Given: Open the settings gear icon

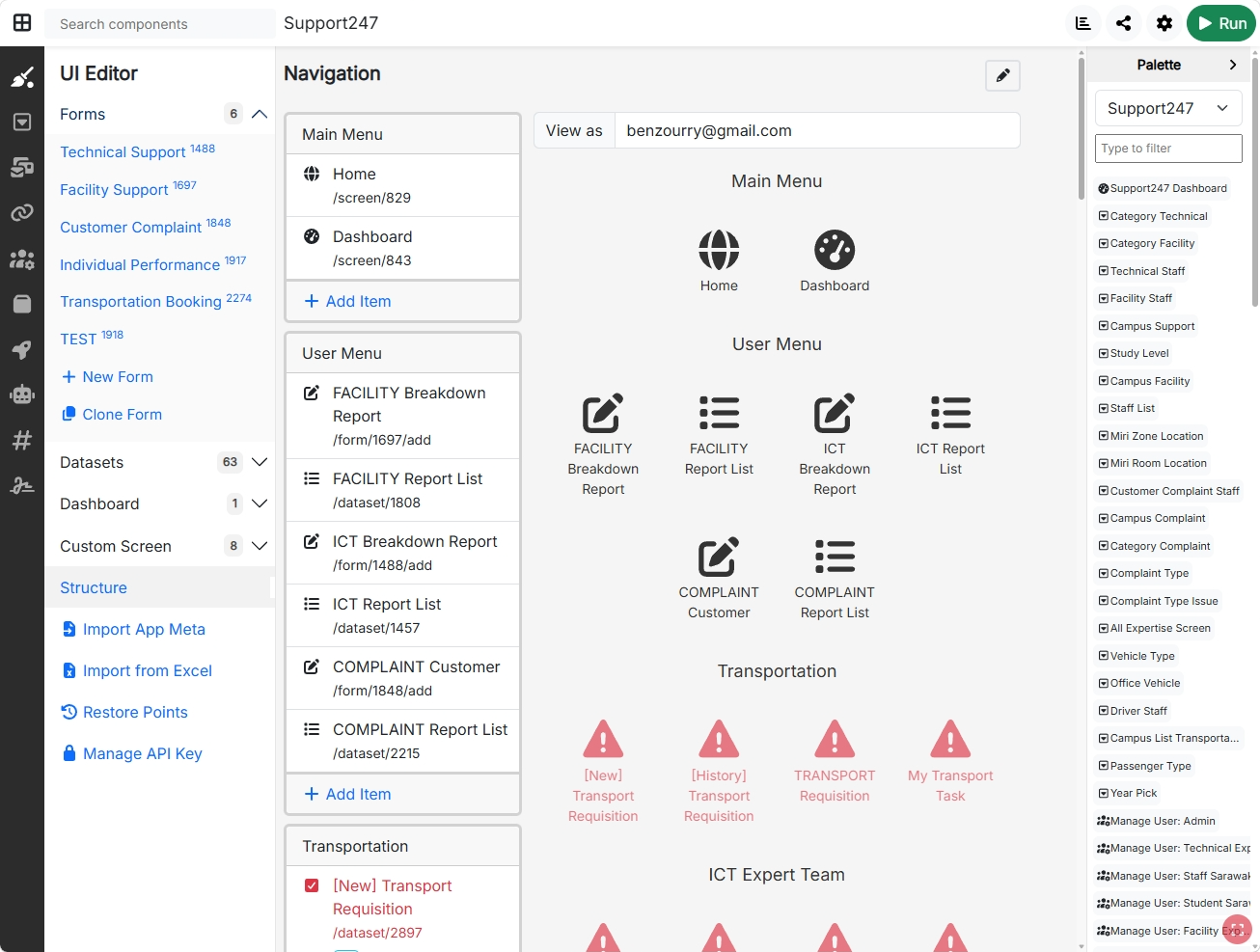Looking at the screenshot, I should [x=1164, y=23].
